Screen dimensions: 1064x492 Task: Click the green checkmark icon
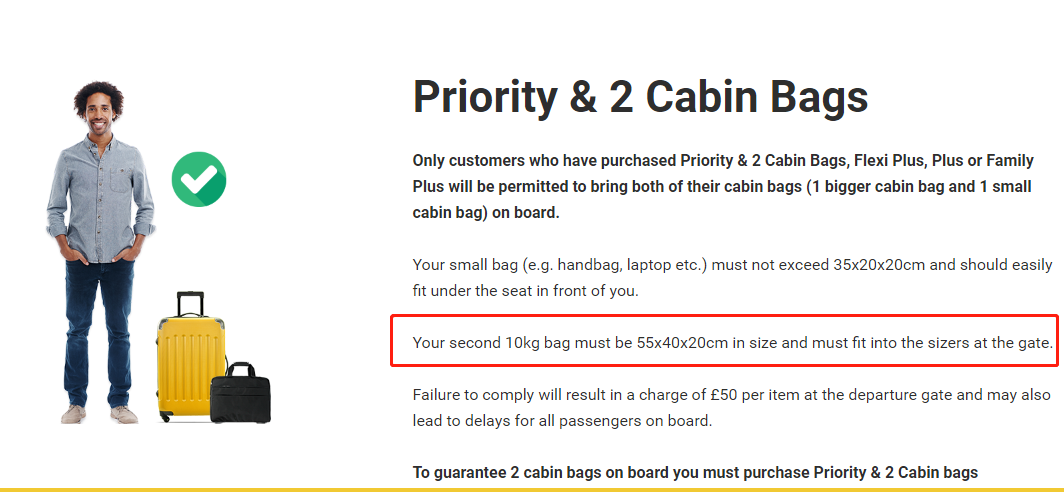click(x=199, y=180)
